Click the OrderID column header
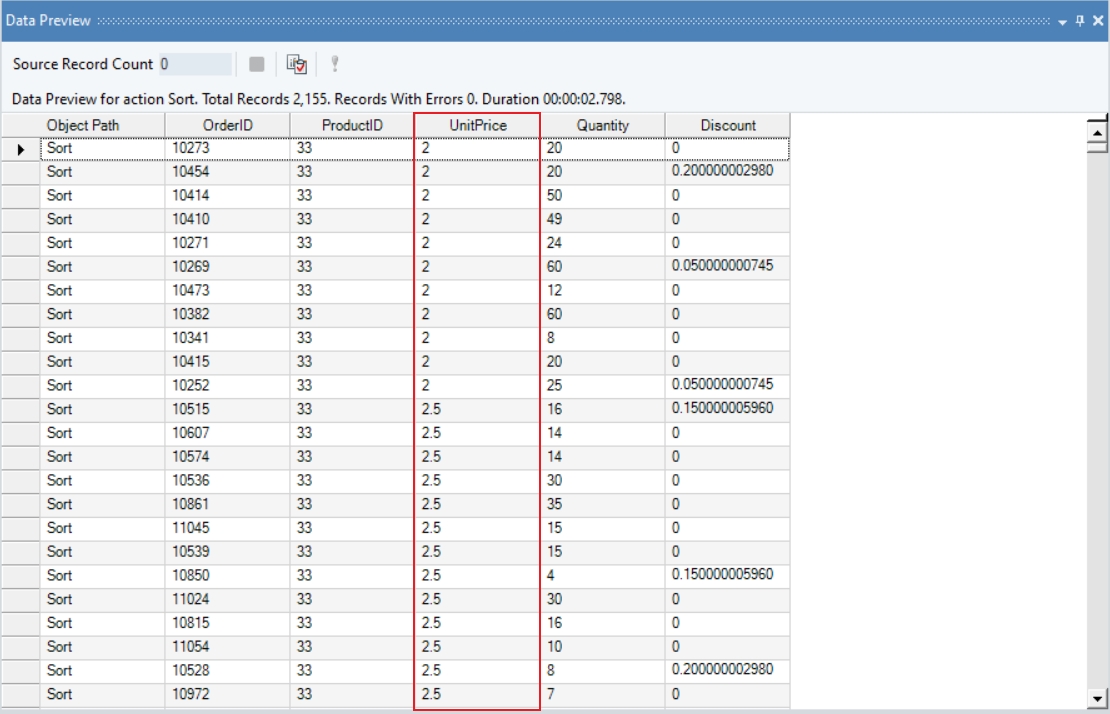 (227, 125)
